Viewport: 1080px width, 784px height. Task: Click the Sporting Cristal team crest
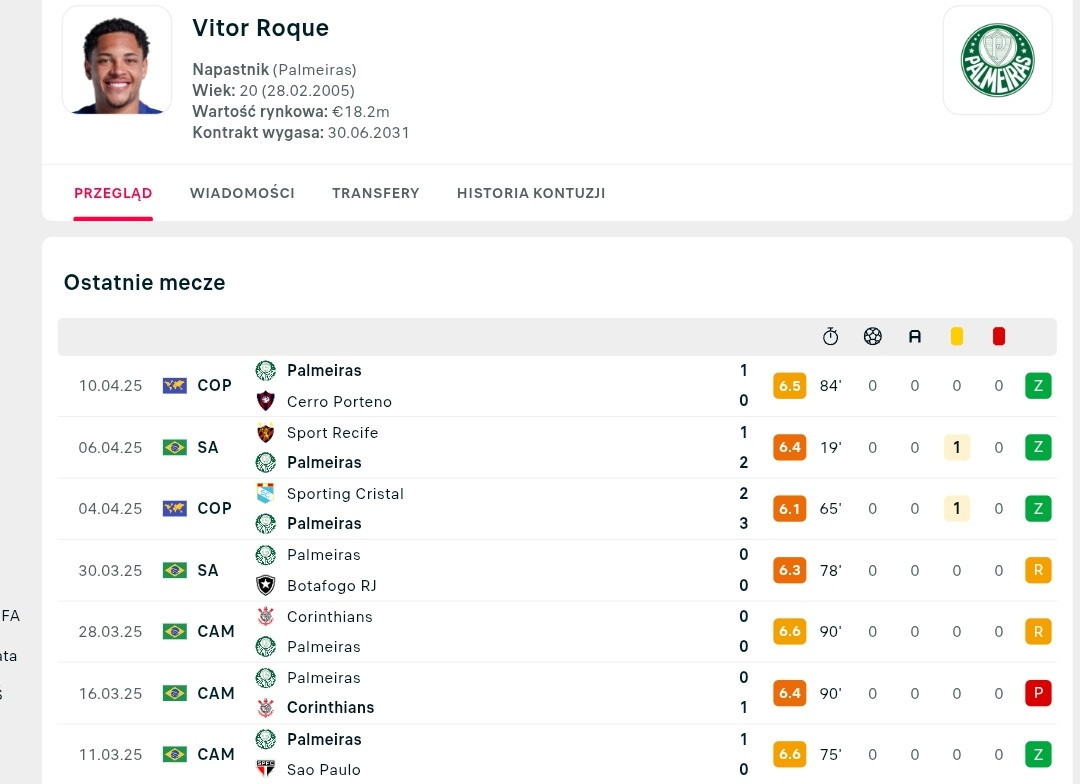[265, 493]
